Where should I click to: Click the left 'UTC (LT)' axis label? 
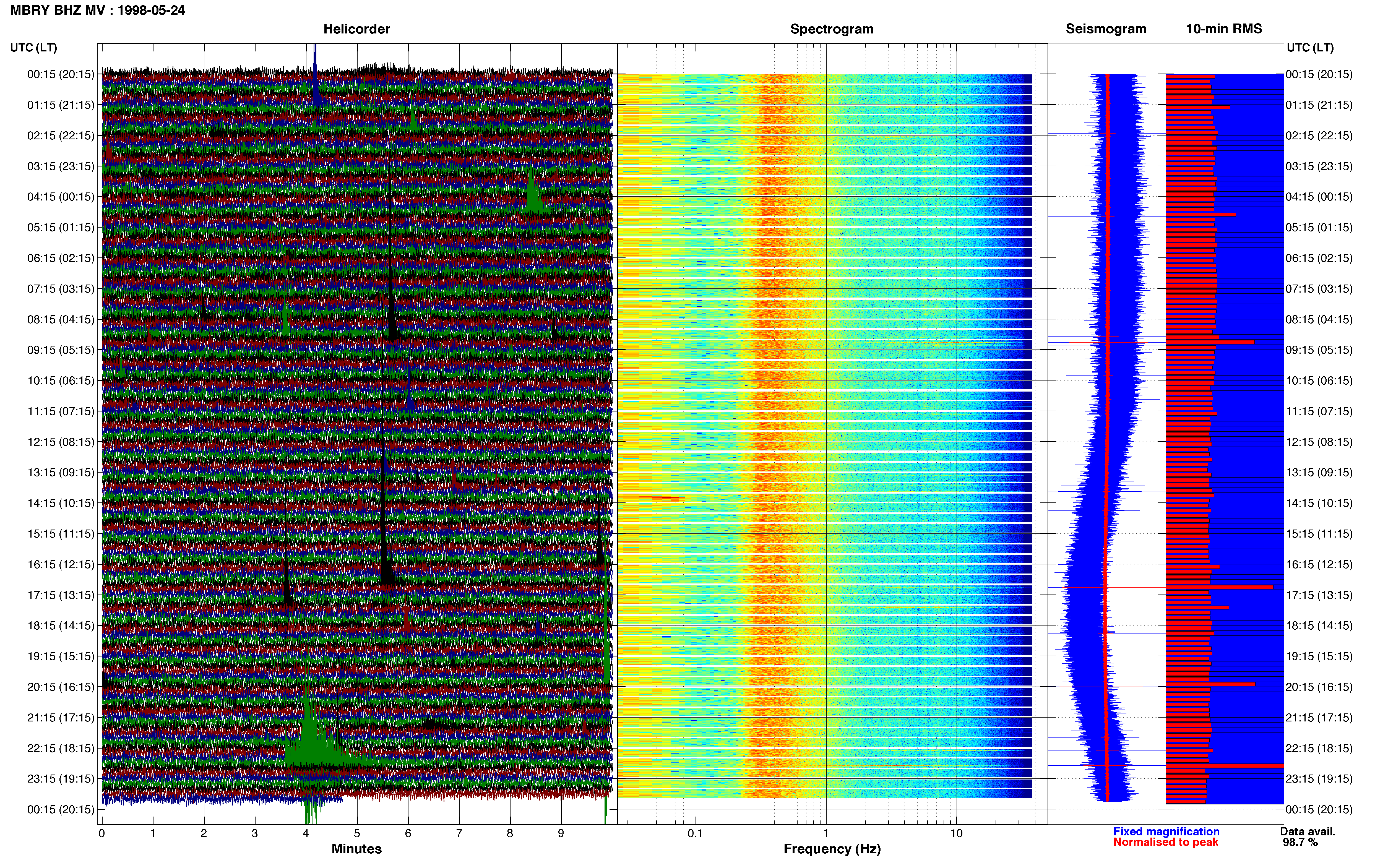pyautogui.click(x=34, y=48)
